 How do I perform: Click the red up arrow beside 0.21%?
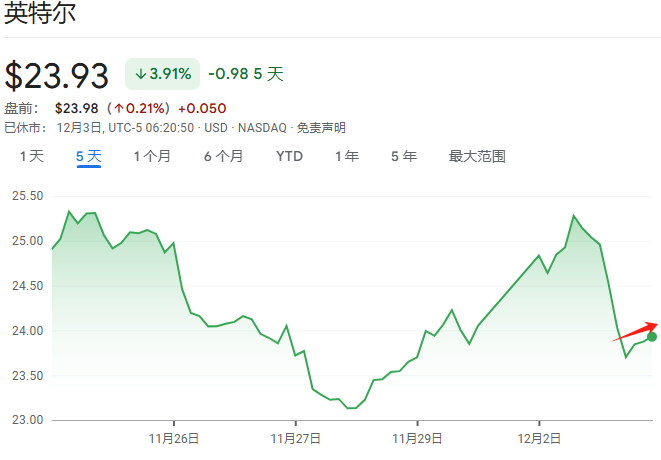[x=119, y=108]
